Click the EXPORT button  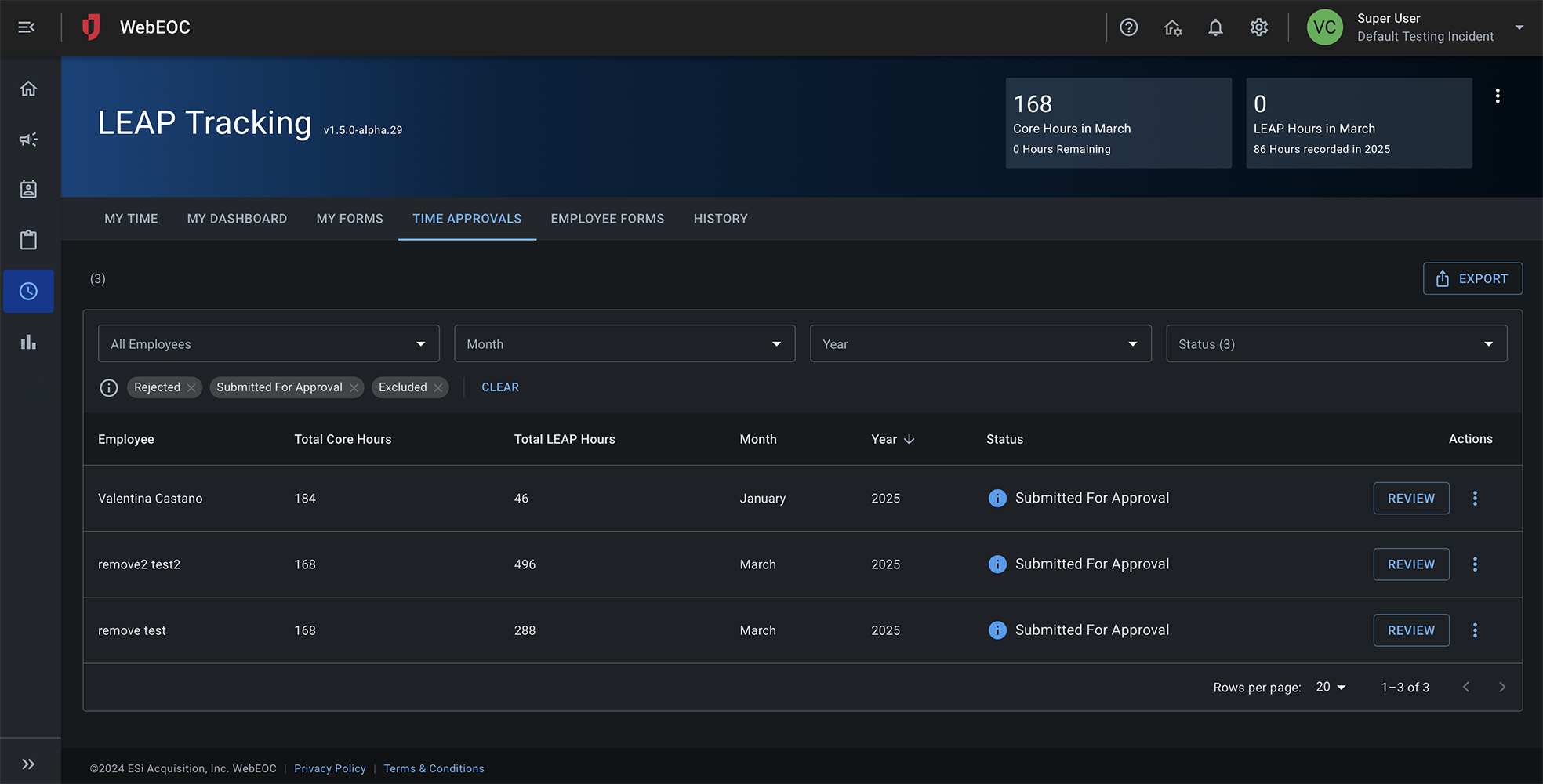1472,279
